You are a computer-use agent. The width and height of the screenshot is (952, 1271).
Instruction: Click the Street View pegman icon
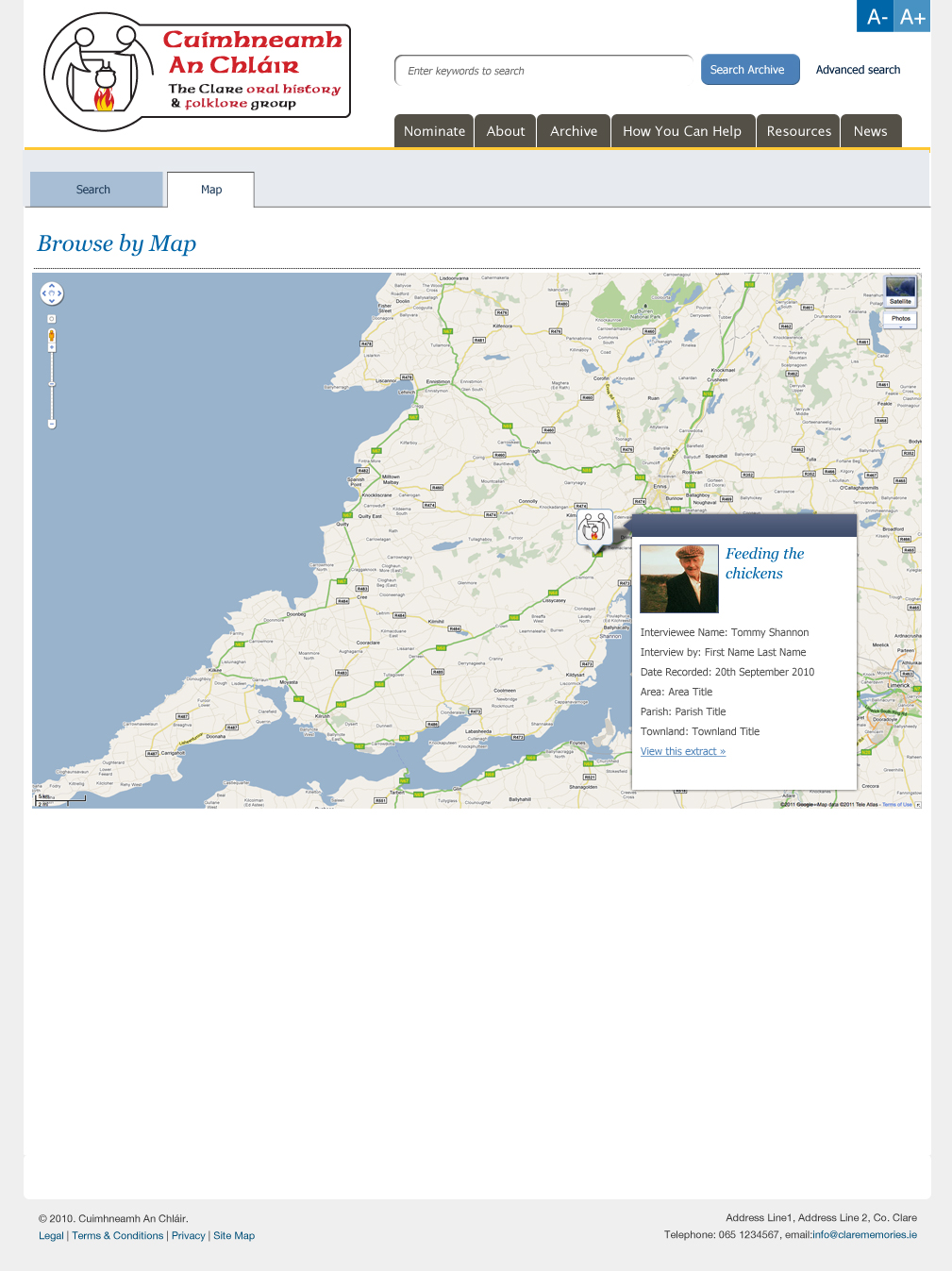pyautogui.click(x=52, y=335)
